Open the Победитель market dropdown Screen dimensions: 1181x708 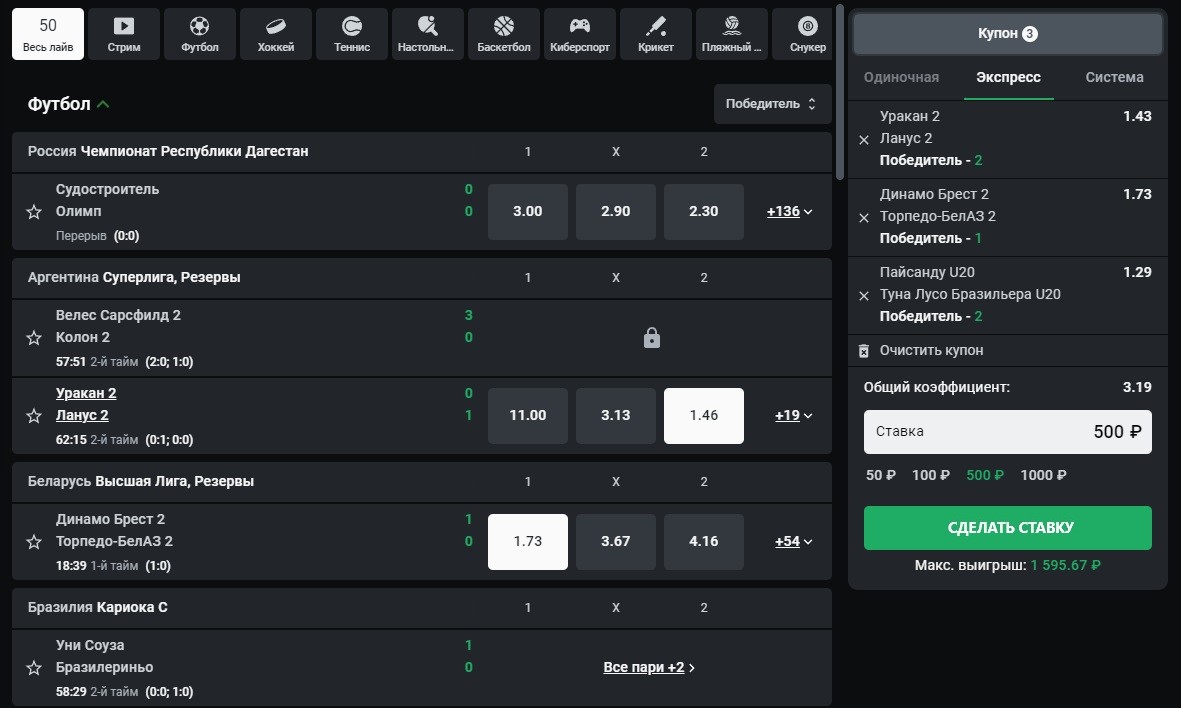(x=772, y=104)
